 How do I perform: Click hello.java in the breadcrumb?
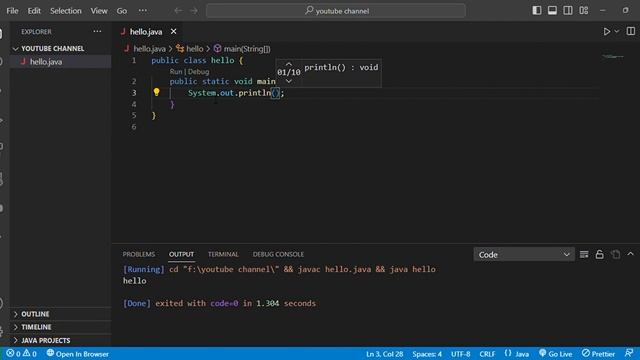[x=149, y=49]
